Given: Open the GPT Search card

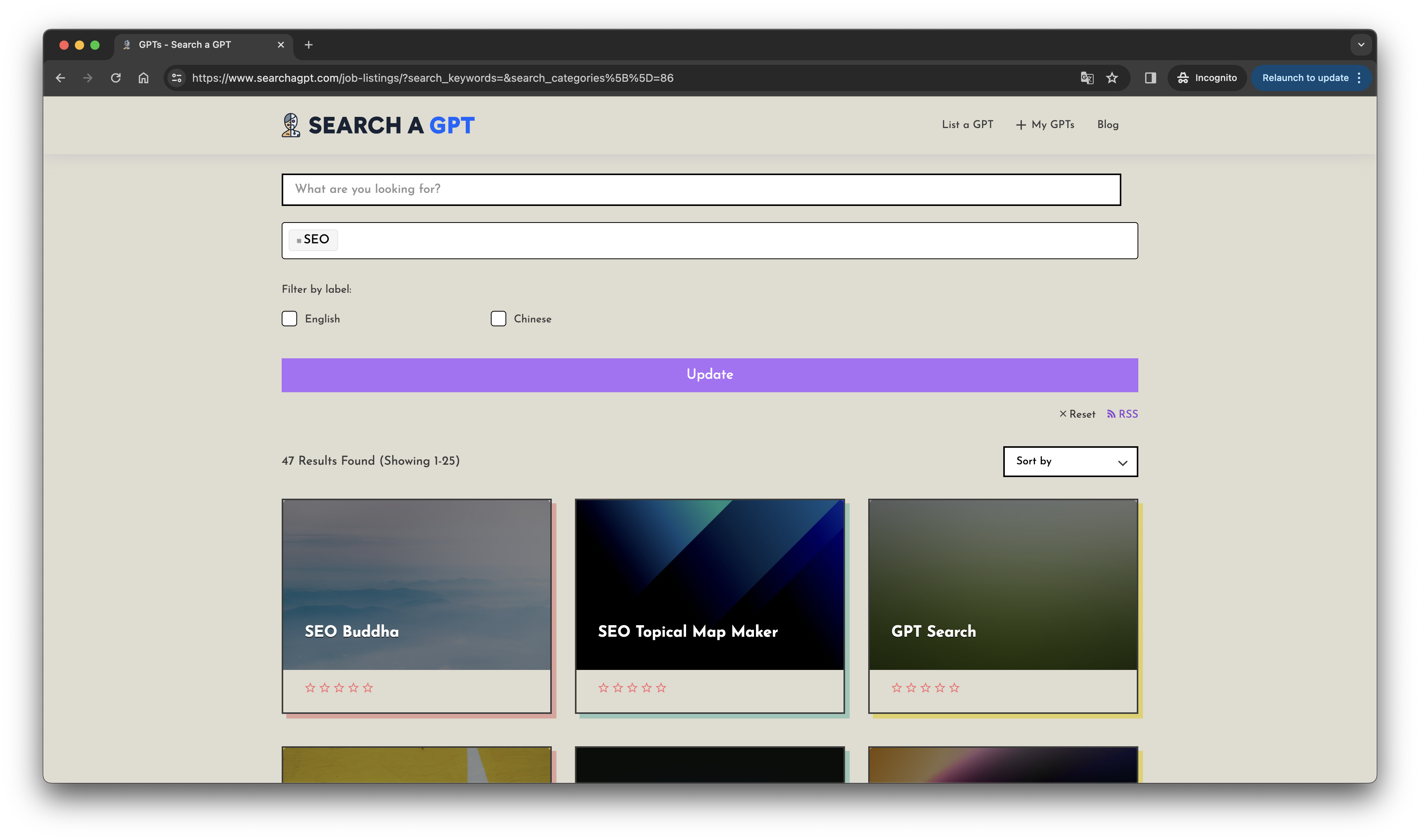Looking at the screenshot, I should click(1003, 606).
